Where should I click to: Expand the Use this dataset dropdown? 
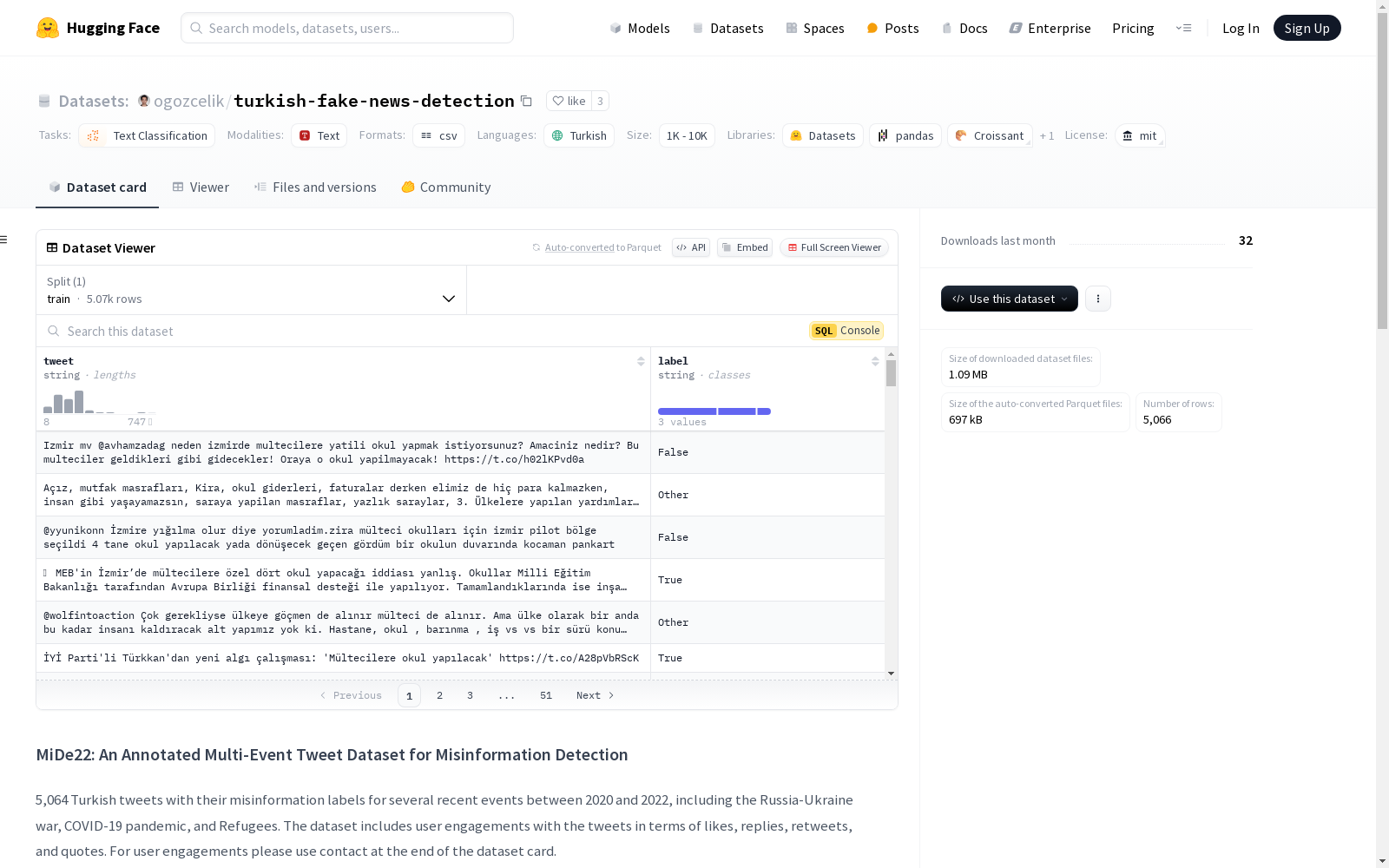[1010, 299]
